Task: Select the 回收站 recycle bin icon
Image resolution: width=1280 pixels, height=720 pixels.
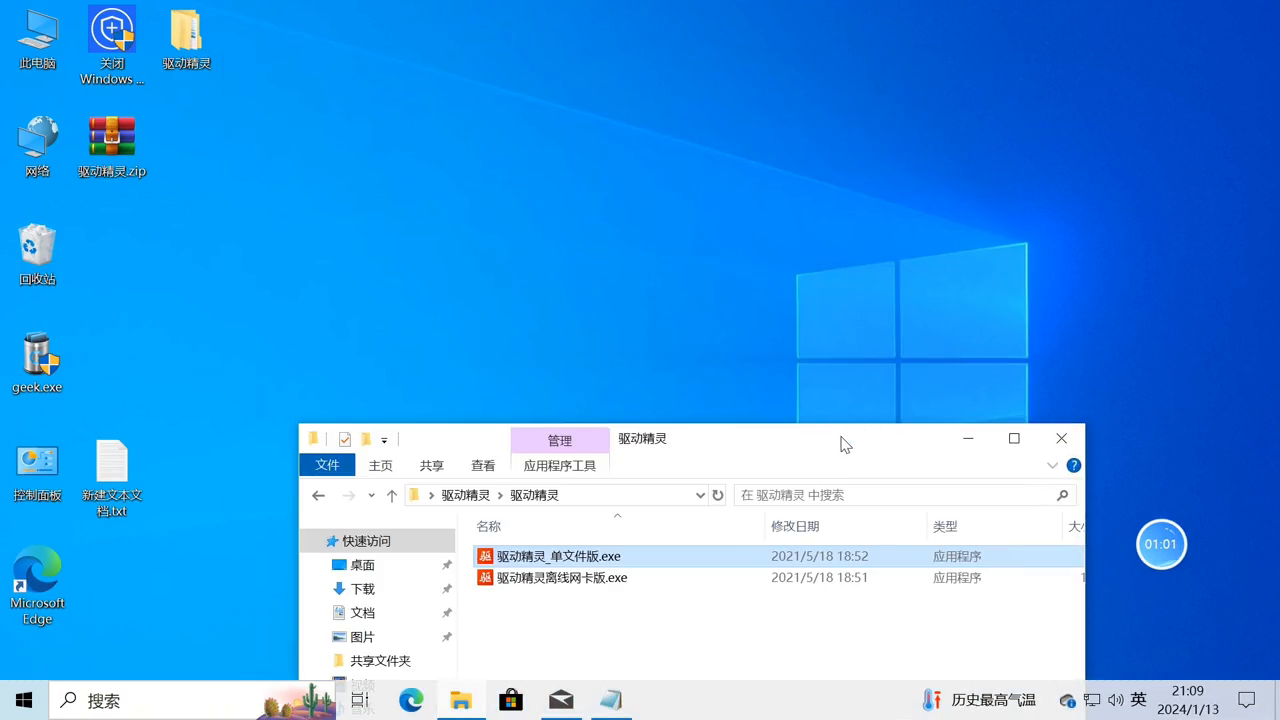Action: click(37, 255)
